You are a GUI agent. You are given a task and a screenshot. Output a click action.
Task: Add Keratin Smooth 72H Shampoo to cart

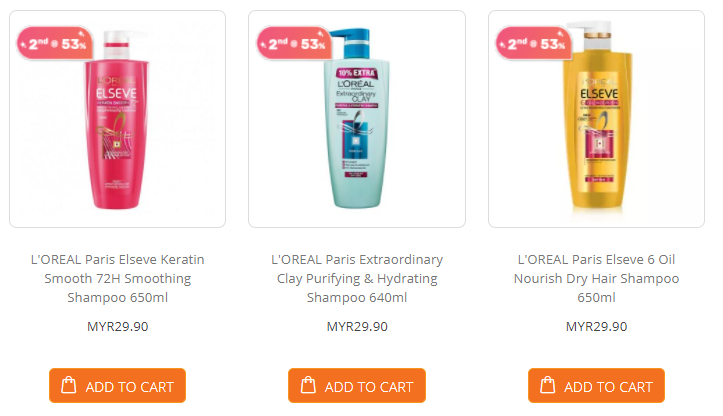pyautogui.click(x=117, y=386)
